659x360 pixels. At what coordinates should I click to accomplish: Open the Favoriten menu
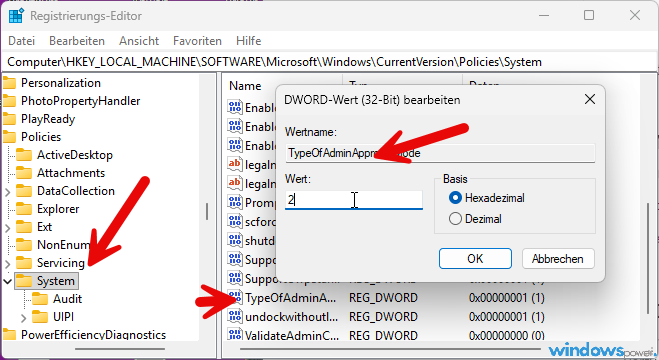[197, 41]
